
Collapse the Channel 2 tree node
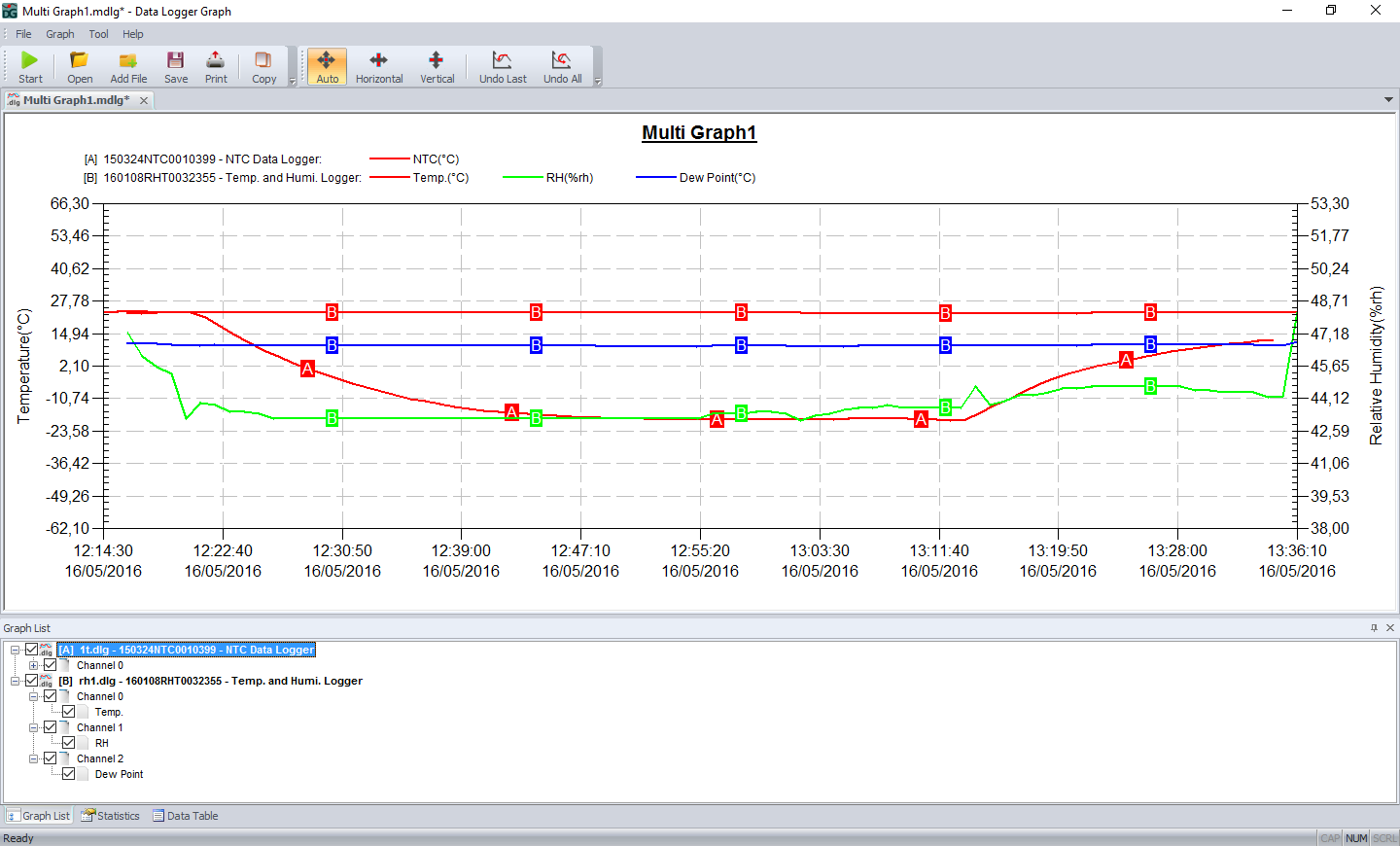tap(34, 758)
